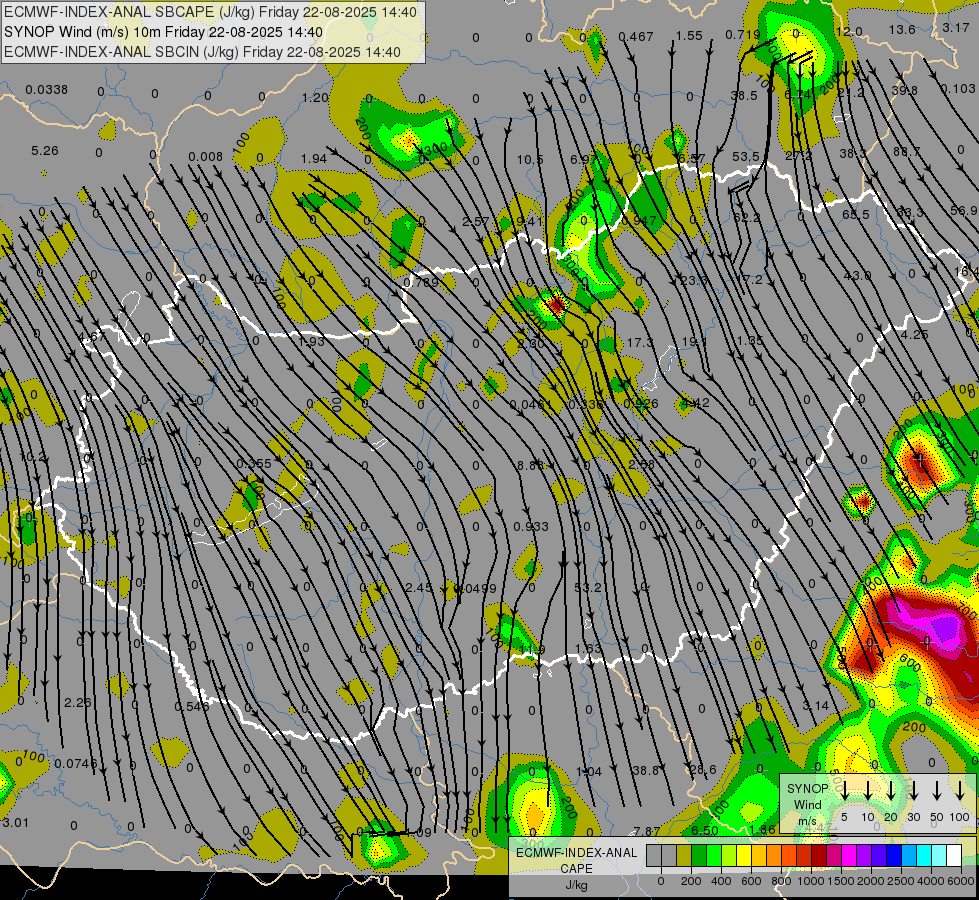This screenshot has height=900, width=979.
Task: Select the pure blue swatch in CAPE legend
Action: click(893, 856)
